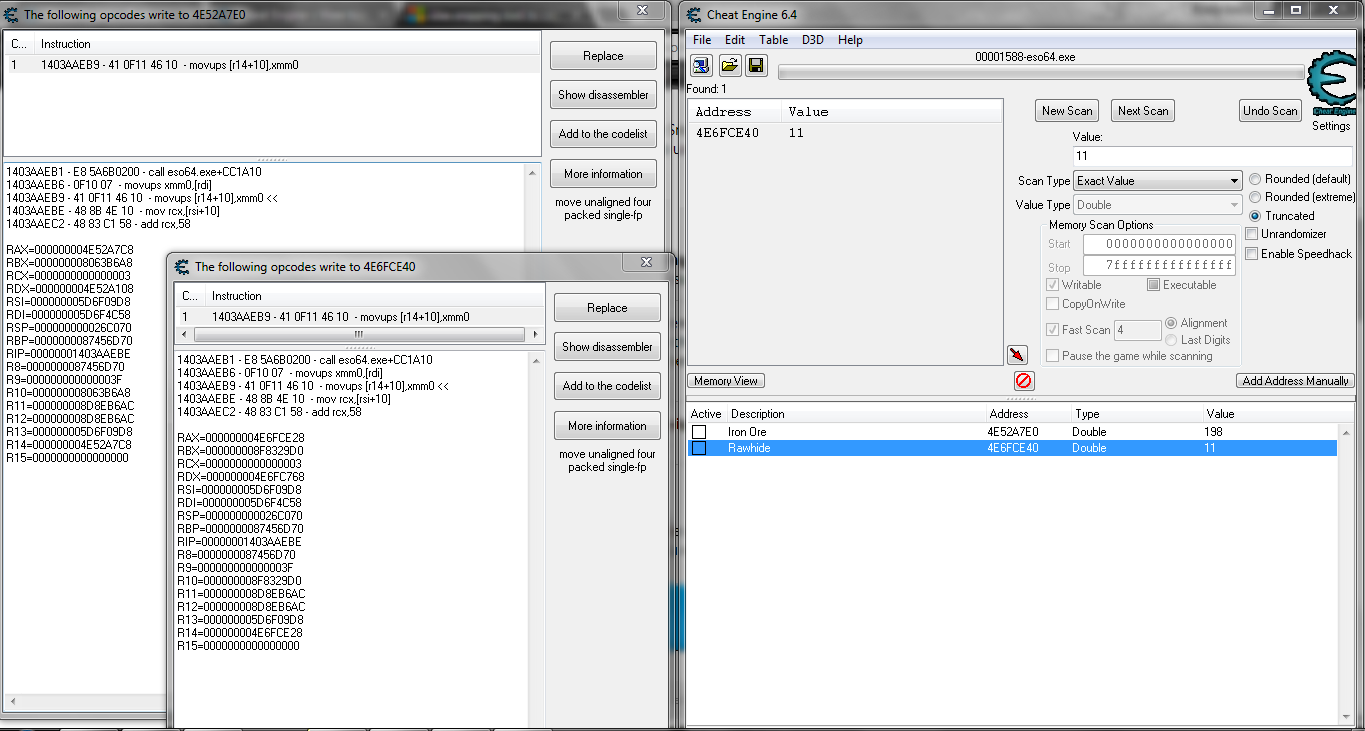
Task: Open the D3D menu
Action: [813, 40]
